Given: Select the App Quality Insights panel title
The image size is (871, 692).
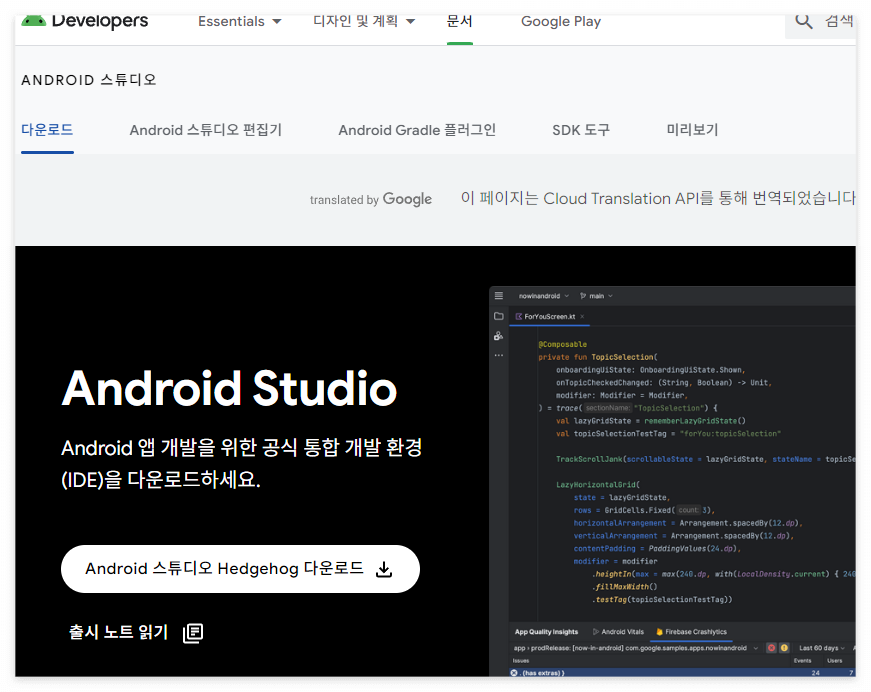Looking at the screenshot, I should (x=546, y=632).
